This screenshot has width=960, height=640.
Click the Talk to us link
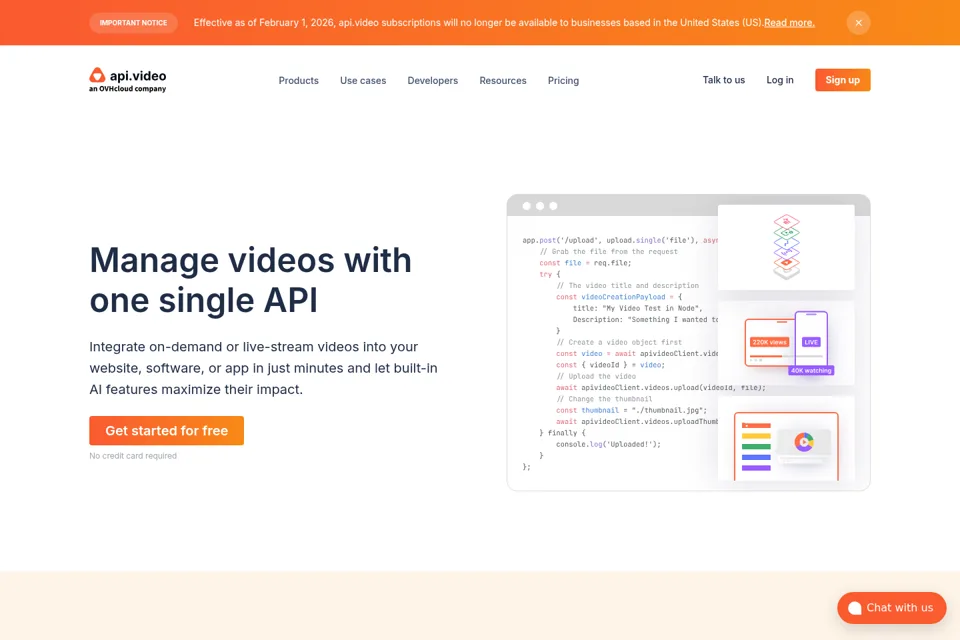click(x=724, y=80)
